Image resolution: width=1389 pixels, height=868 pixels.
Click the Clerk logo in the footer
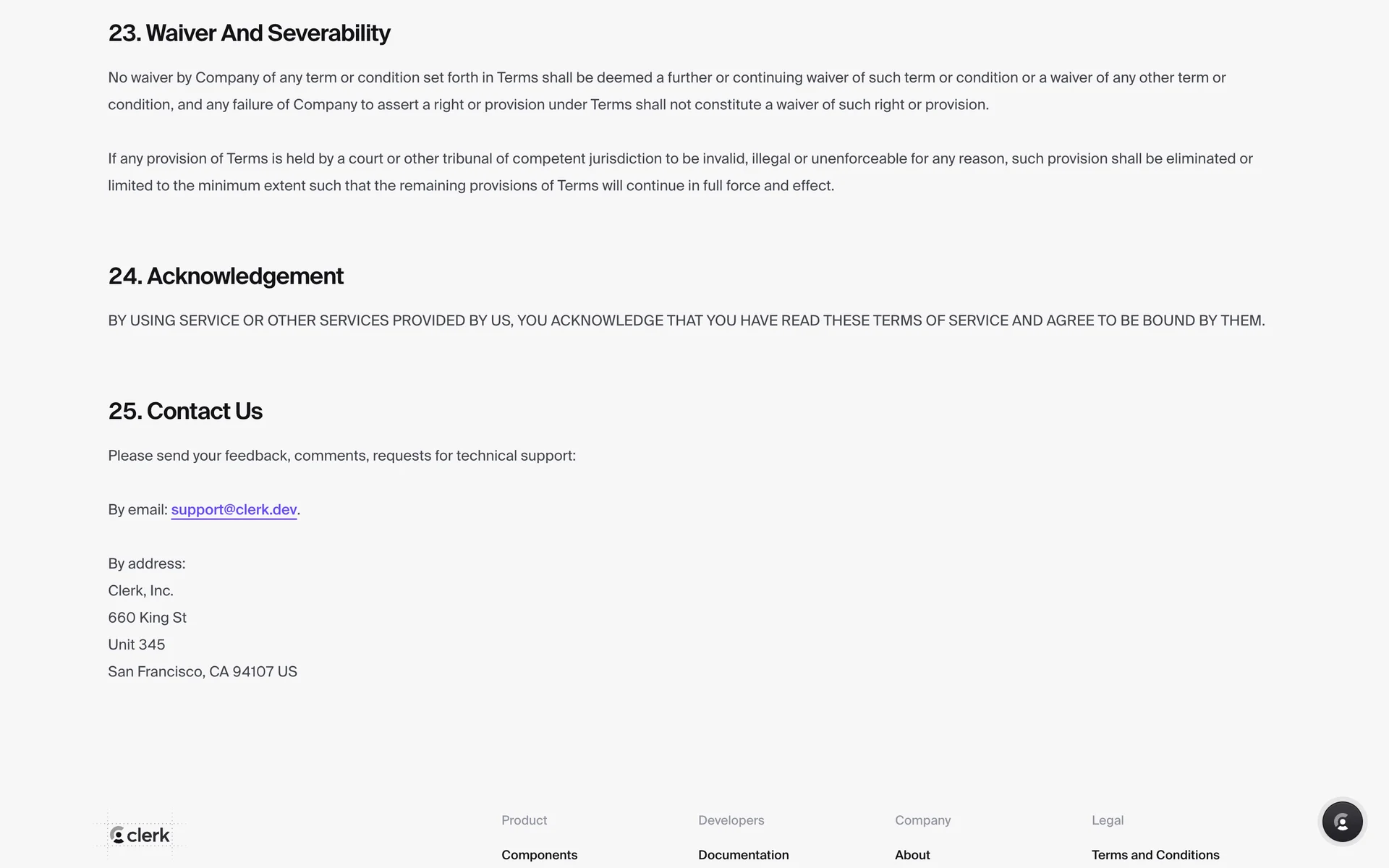click(x=140, y=835)
